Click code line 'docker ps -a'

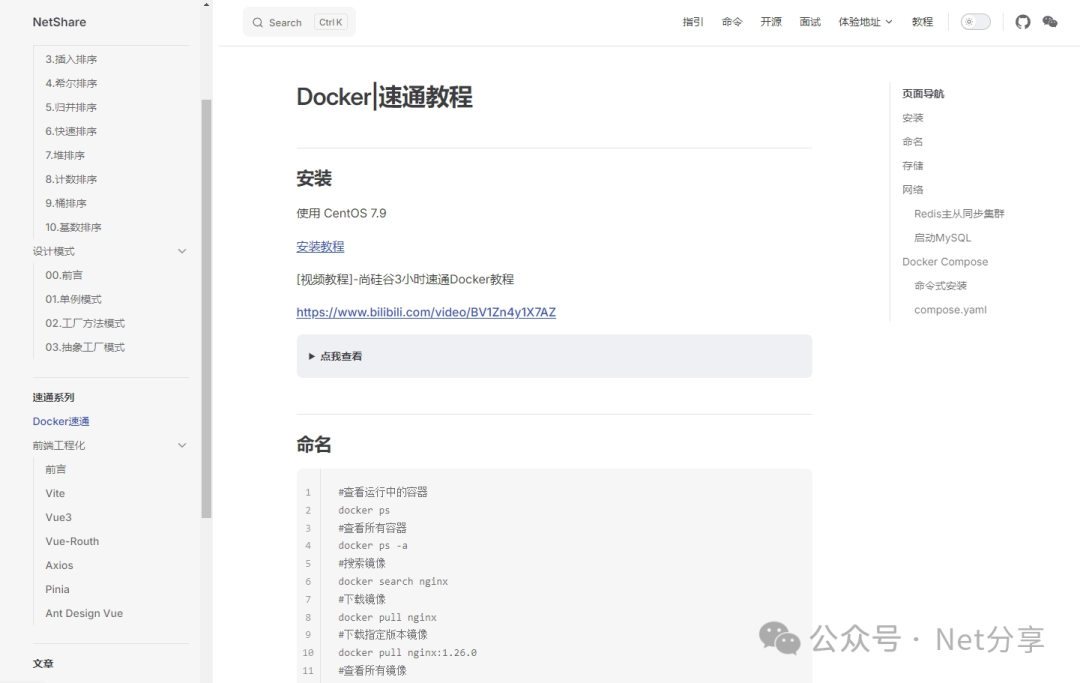(x=373, y=546)
